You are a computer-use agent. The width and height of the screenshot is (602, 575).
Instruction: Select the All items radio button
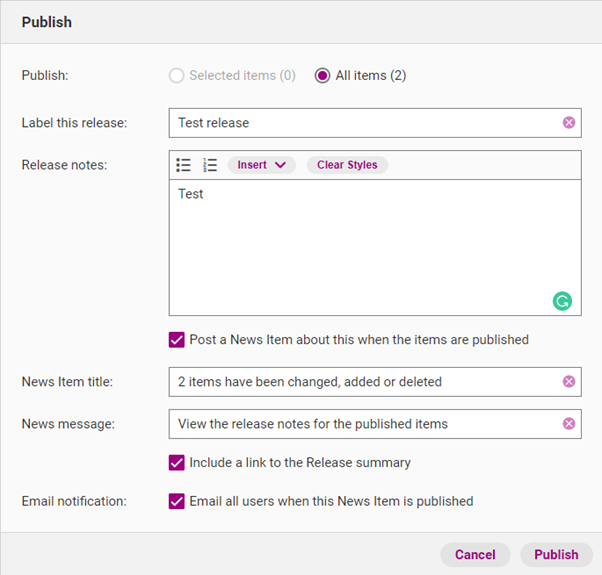point(322,75)
